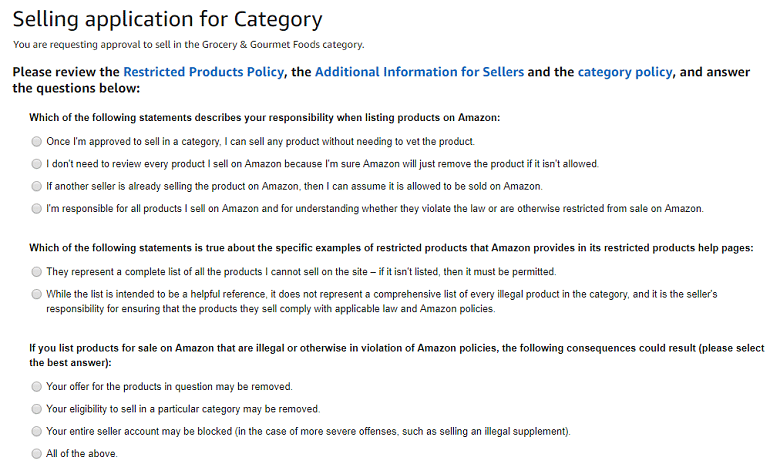The image size is (770, 464).
Task: Select 'If another seller is already selling' option
Action: point(37,186)
